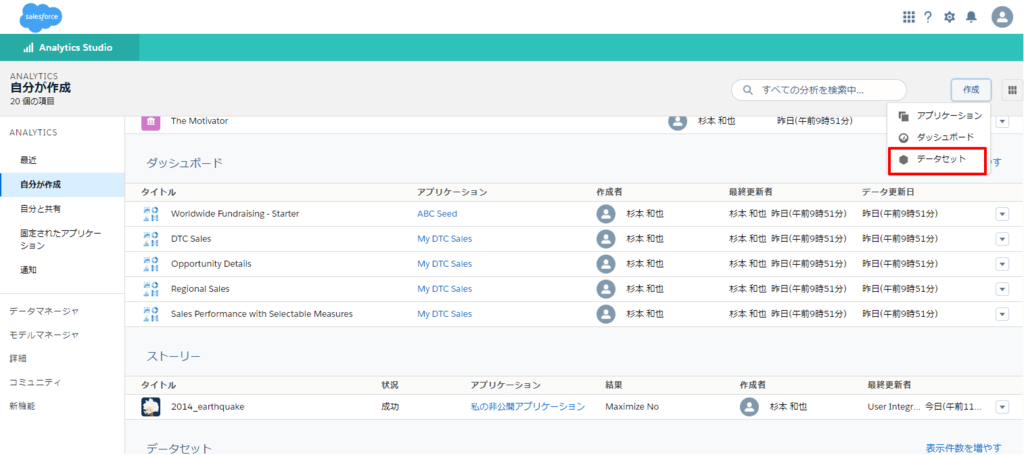Image resolution: width=1024 pixels, height=455 pixels.
Task: Choose ダッシュボード in the create menu
Action: click(946, 137)
